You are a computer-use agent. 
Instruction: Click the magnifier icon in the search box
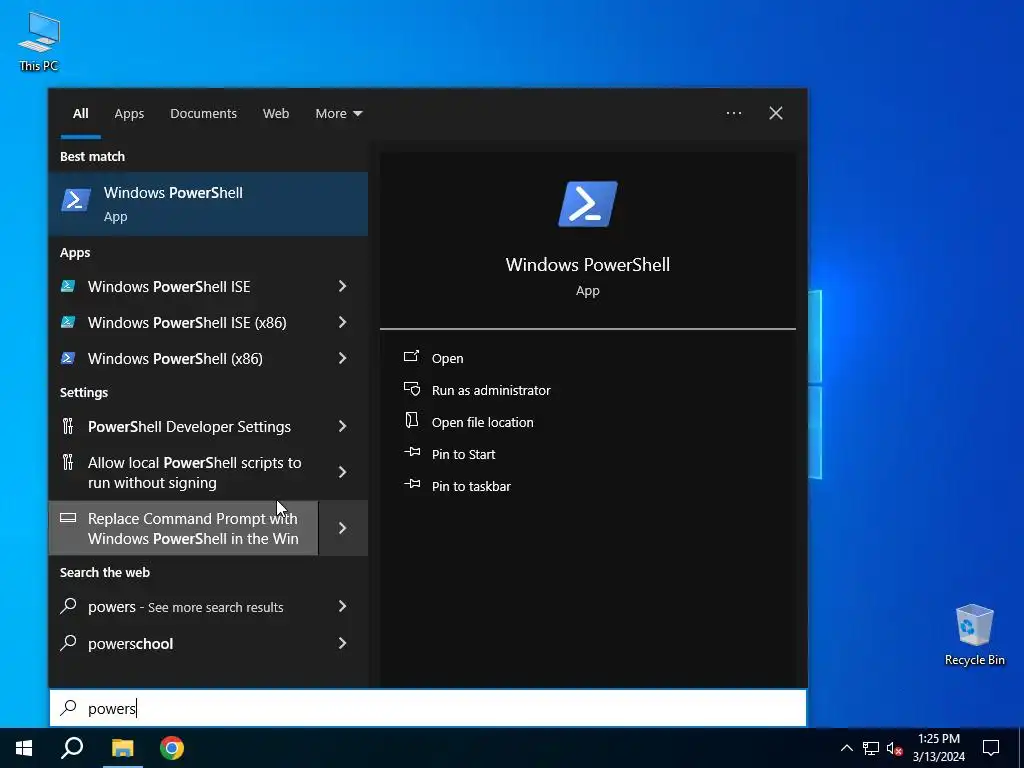69,708
